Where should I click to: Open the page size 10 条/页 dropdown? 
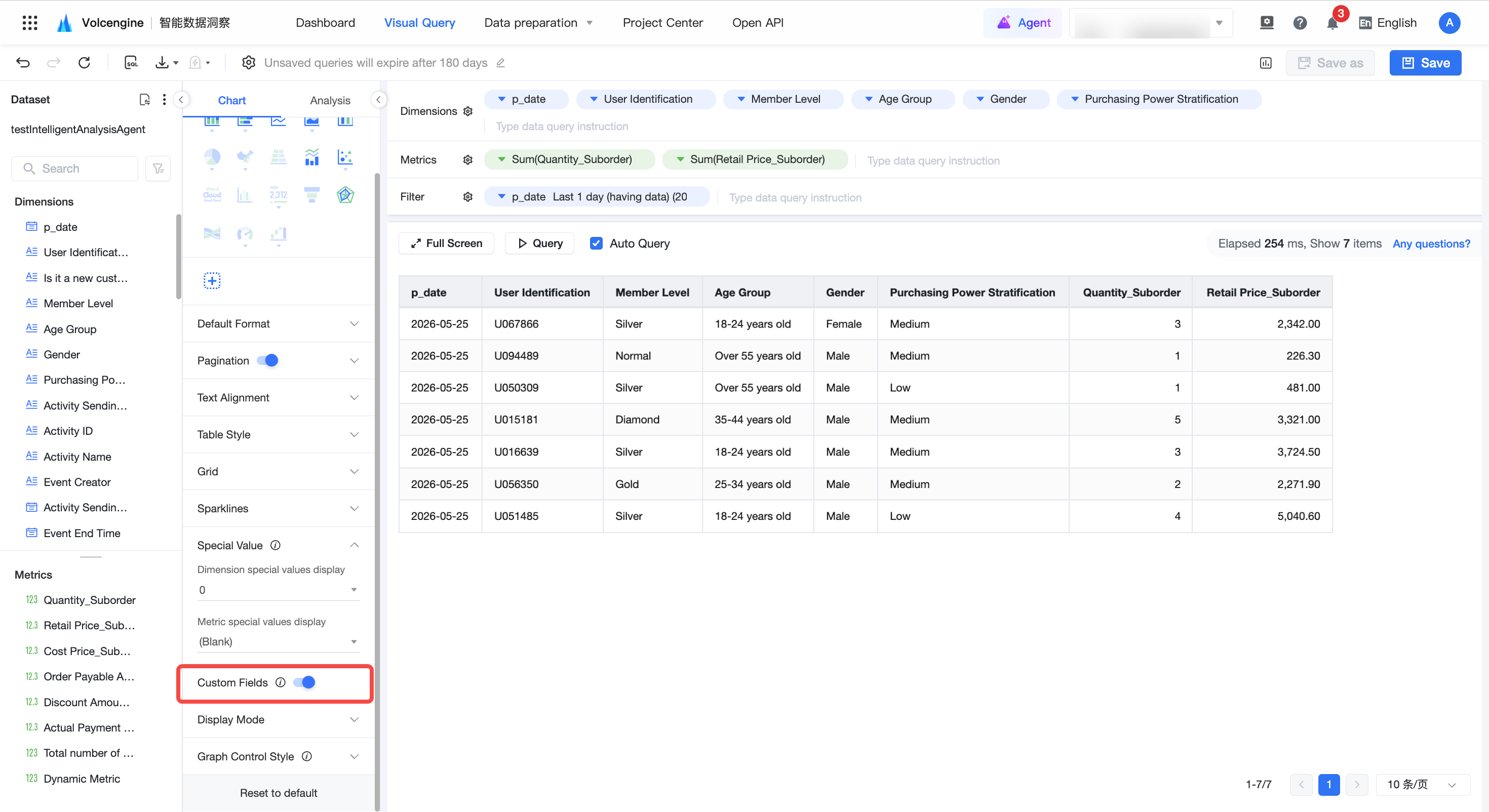(x=1423, y=784)
